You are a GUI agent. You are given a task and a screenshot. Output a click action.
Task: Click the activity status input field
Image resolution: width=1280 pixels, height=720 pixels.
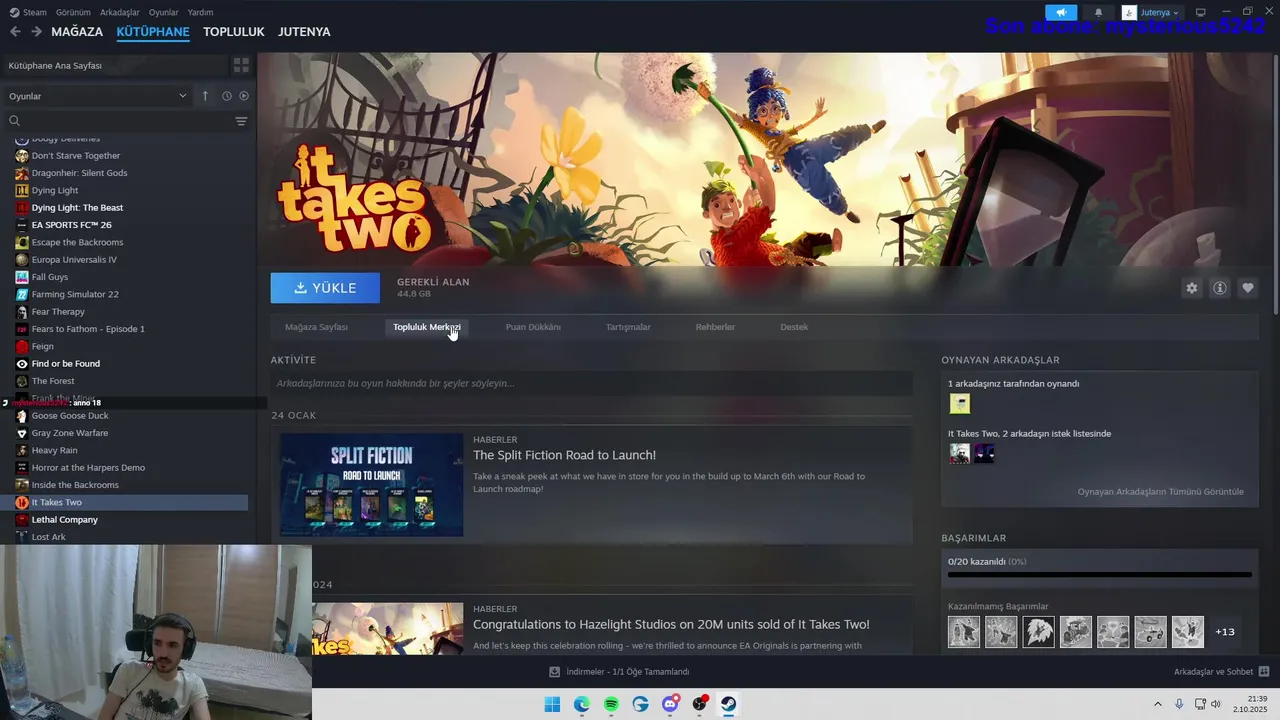591,383
